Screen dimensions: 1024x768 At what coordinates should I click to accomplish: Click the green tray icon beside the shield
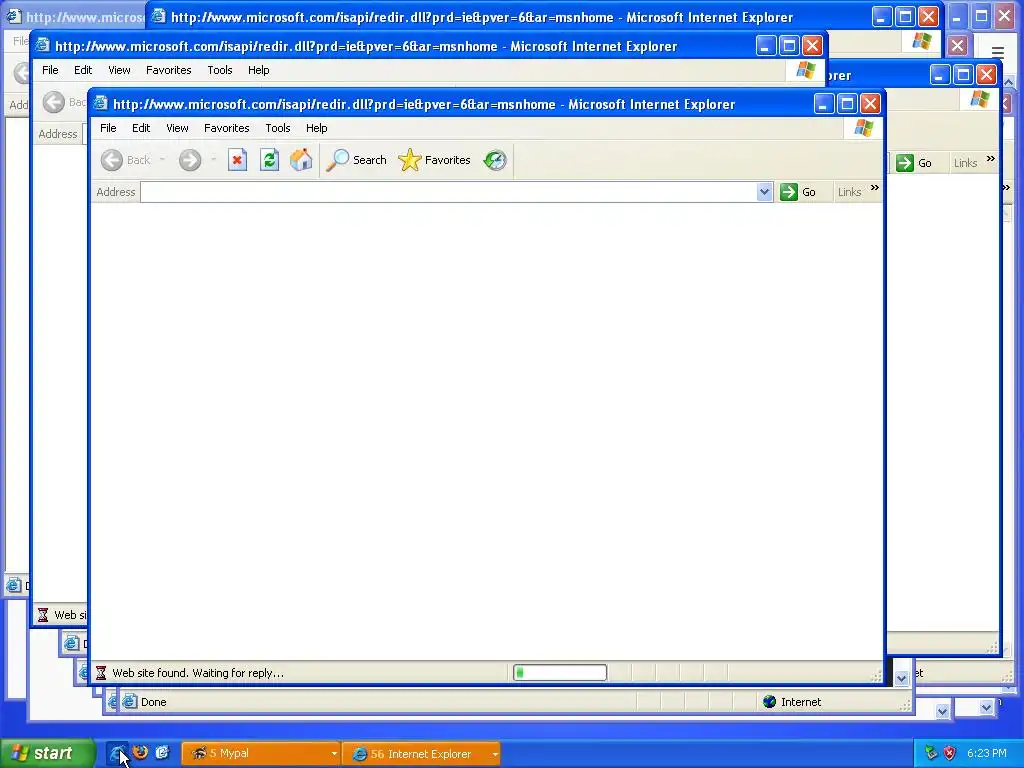coord(931,754)
